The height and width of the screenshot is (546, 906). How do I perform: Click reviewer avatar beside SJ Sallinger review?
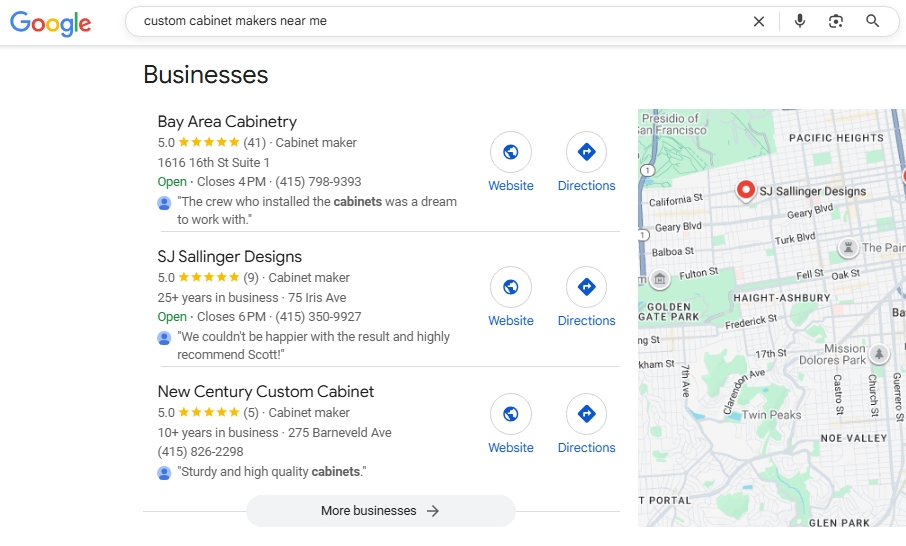pyautogui.click(x=164, y=338)
